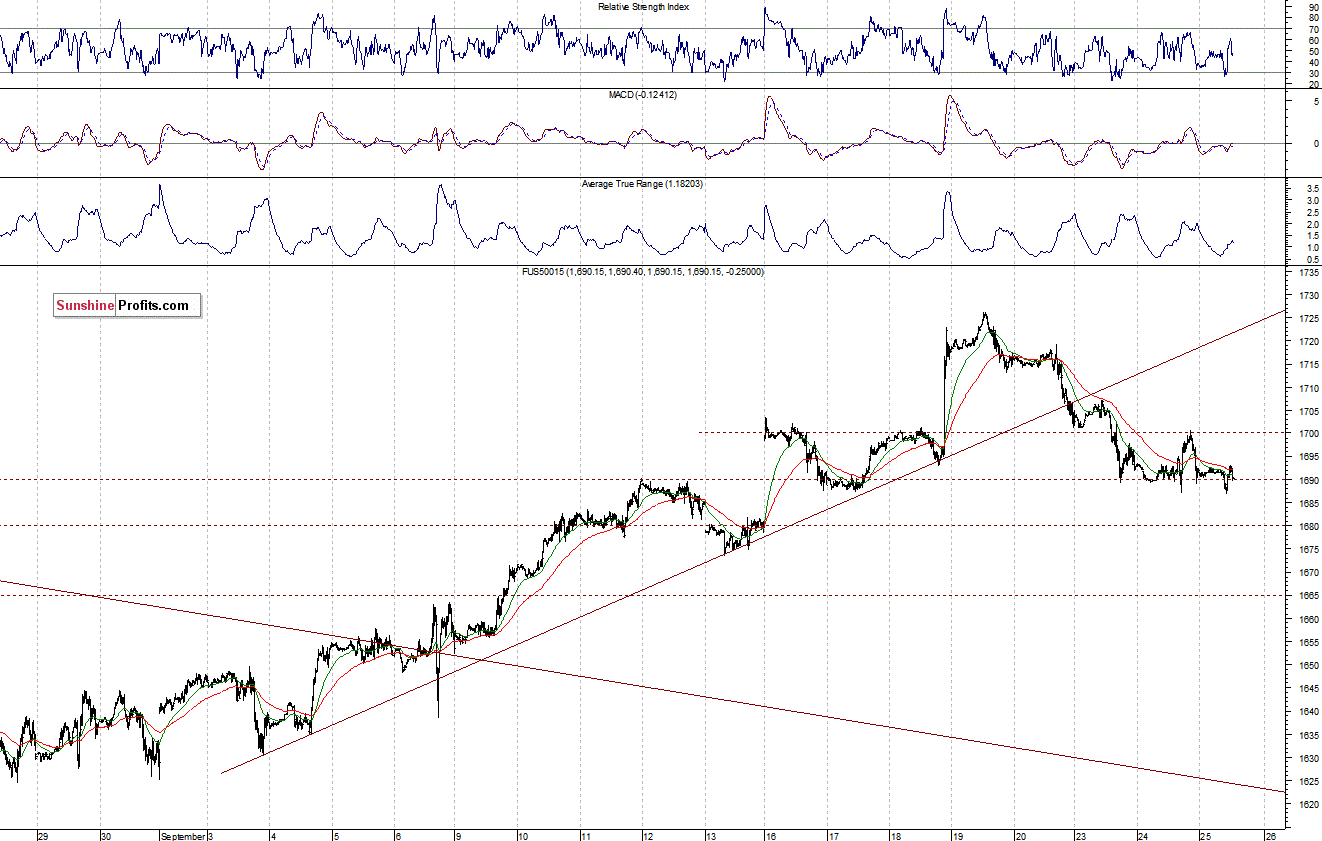Click the 1635 price axis label
This screenshot has height=841, width=1322.
click(x=1308, y=735)
